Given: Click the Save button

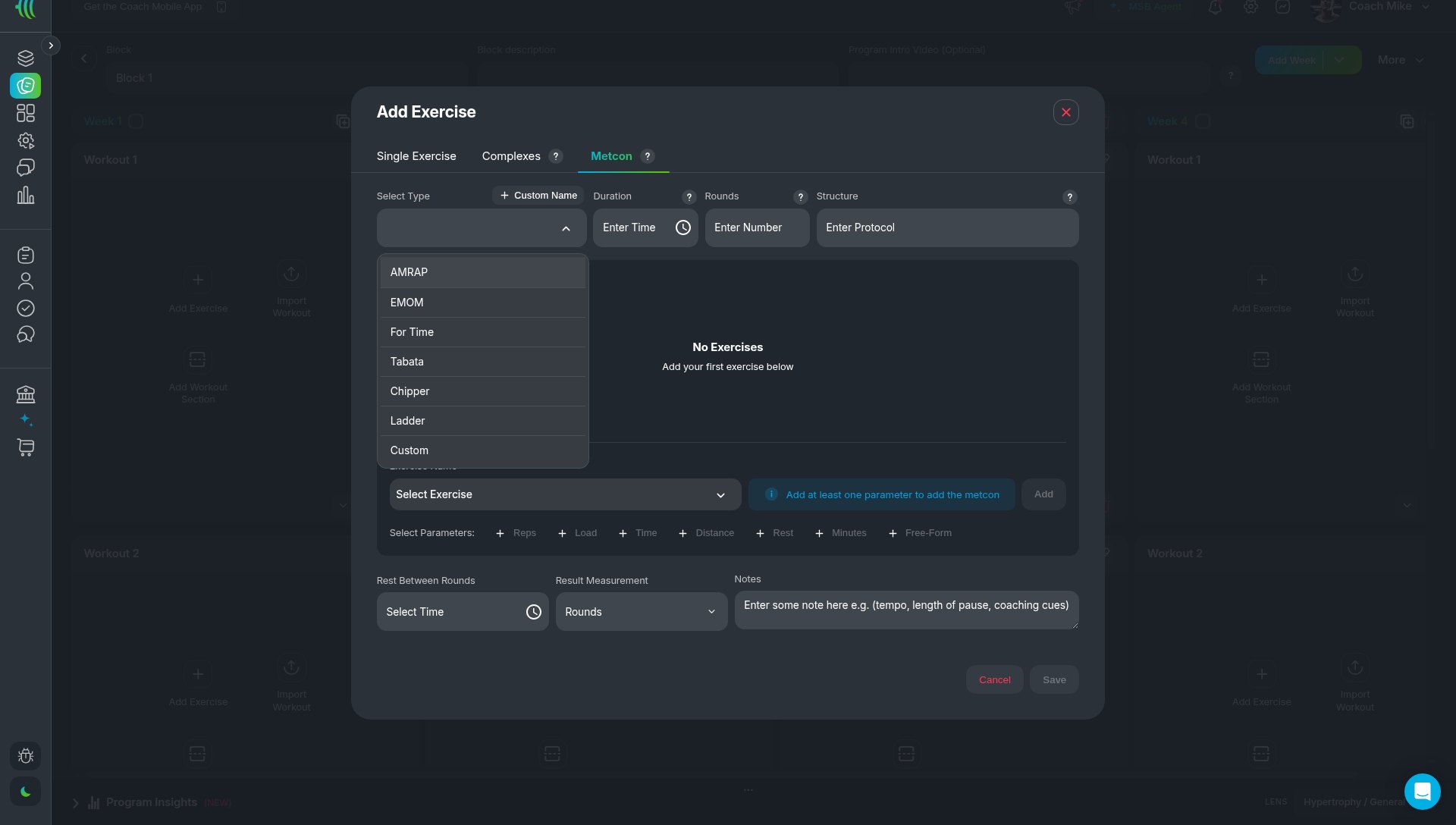Looking at the screenshot, I should click(1054, 680).
